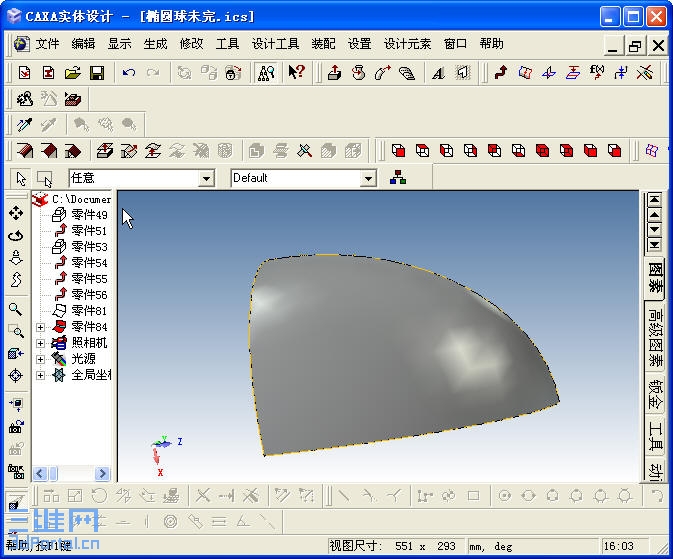The image size is (673, 559).
Task: Open the 设计元素 menu
Action: tap(407, 44)
